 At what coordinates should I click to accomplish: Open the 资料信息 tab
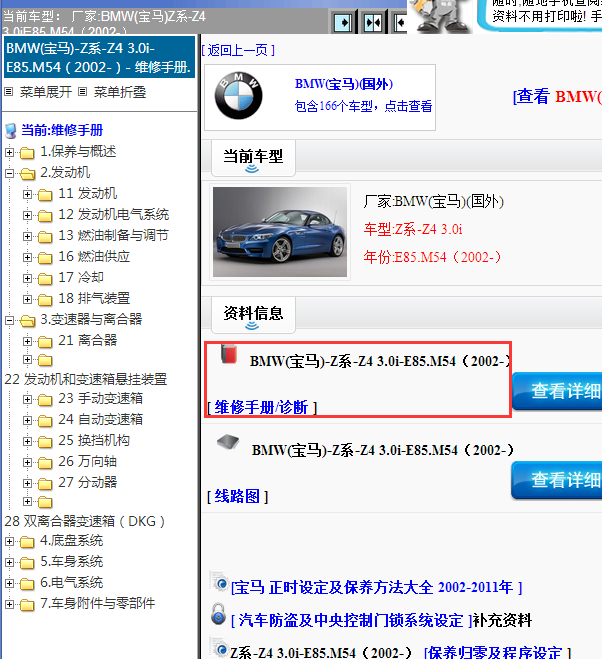(253, 315)
